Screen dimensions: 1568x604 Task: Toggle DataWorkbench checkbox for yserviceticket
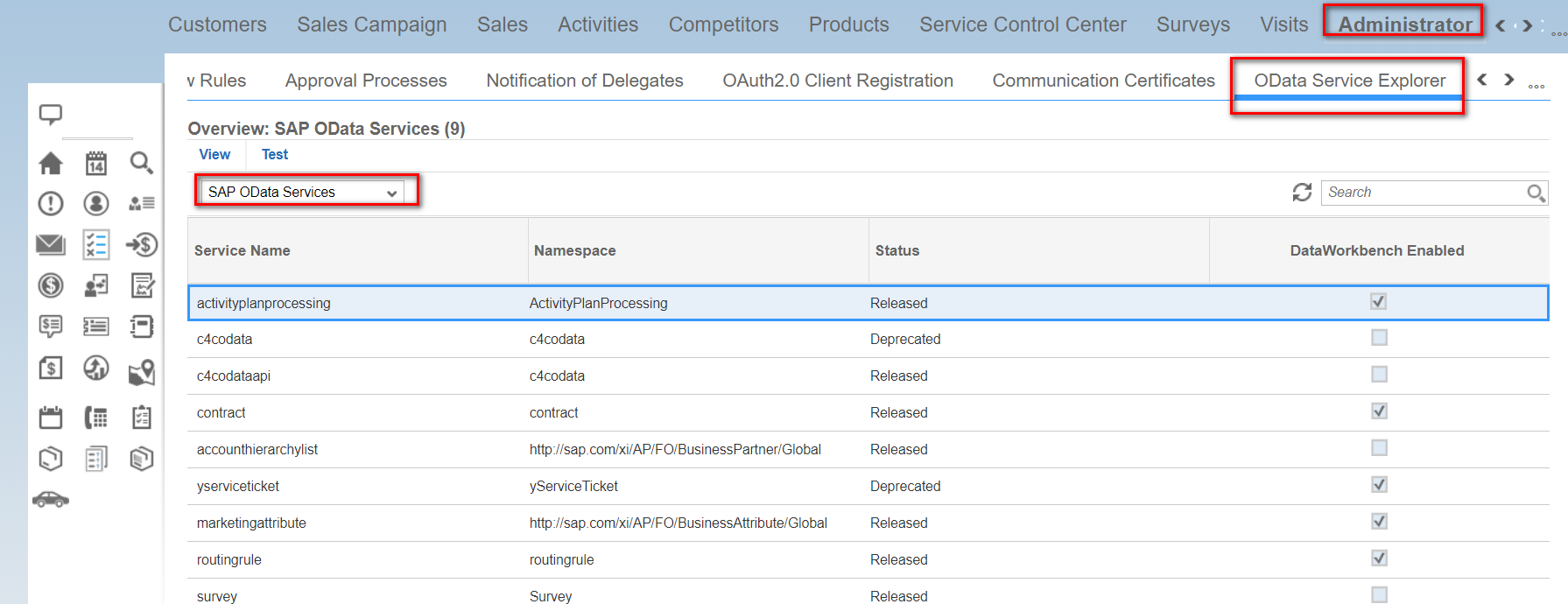1379,485
